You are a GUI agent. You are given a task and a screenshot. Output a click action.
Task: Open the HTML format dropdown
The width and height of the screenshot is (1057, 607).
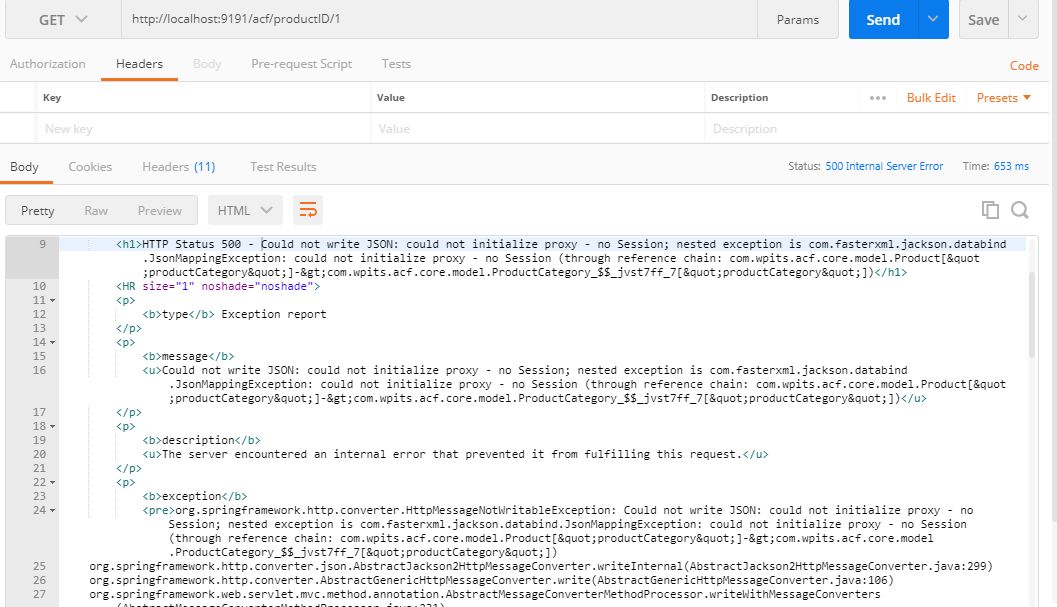(245, 210)
